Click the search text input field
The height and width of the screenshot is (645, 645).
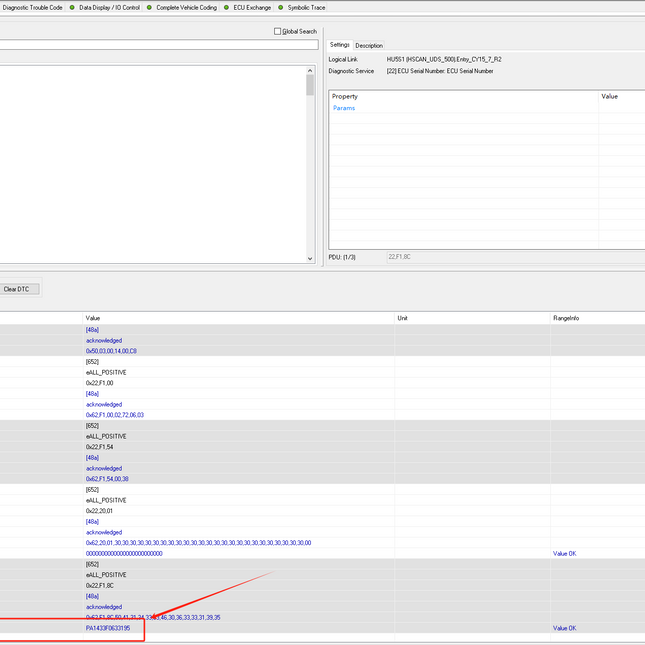(160, 45)
